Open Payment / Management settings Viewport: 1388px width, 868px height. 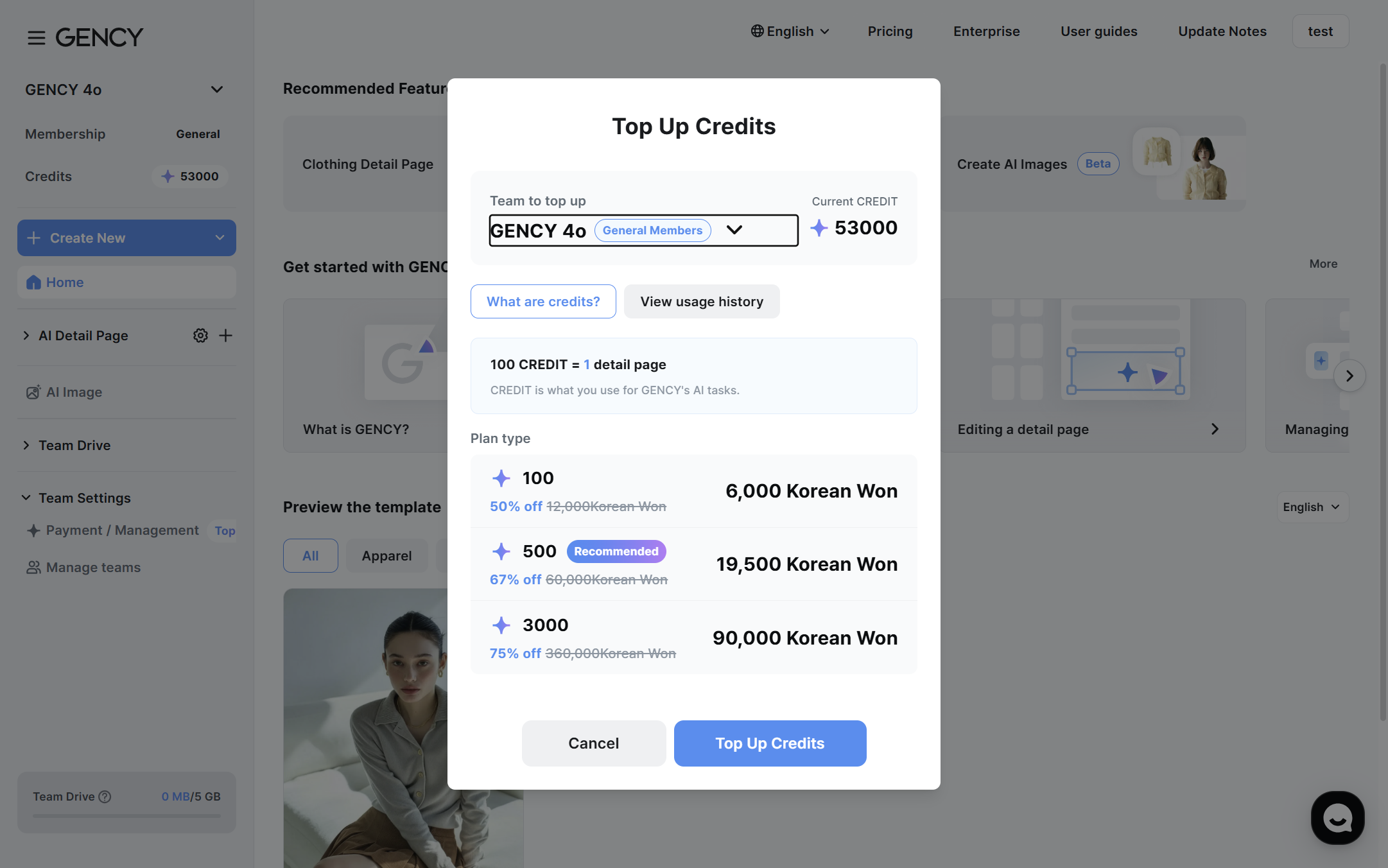[x=113, y=530]
